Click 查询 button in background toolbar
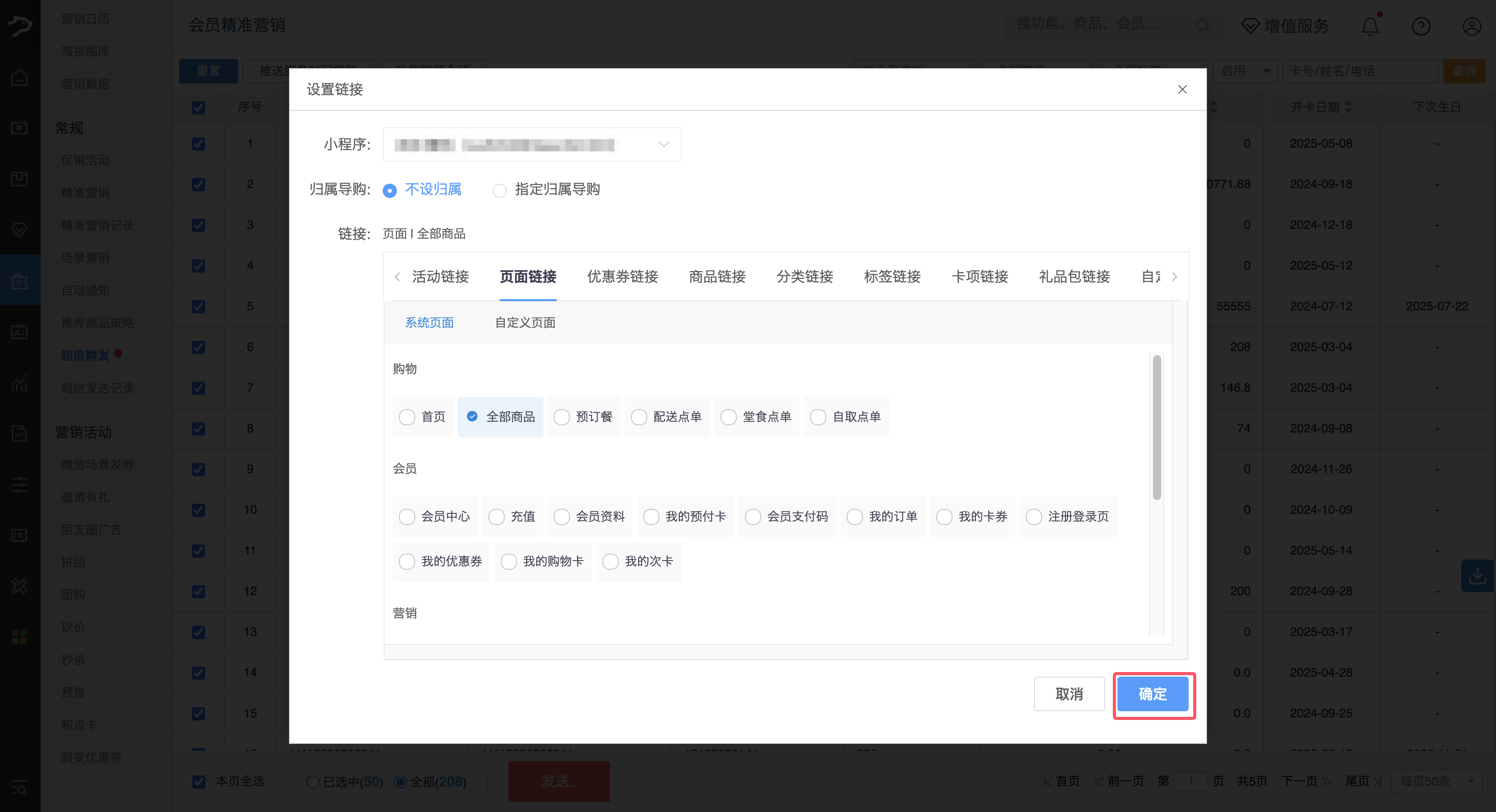 1463,71
